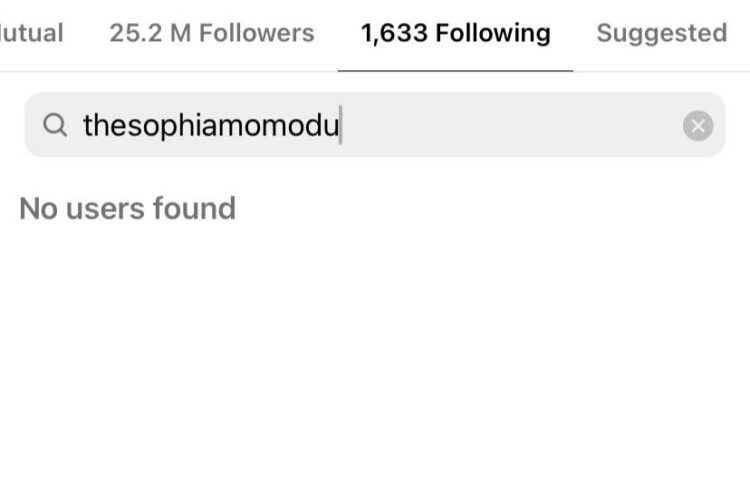This screenshot has height=485, width=750.
Task: Click the word 'Following' in tab bar
Action: click(x=492, y=33)
